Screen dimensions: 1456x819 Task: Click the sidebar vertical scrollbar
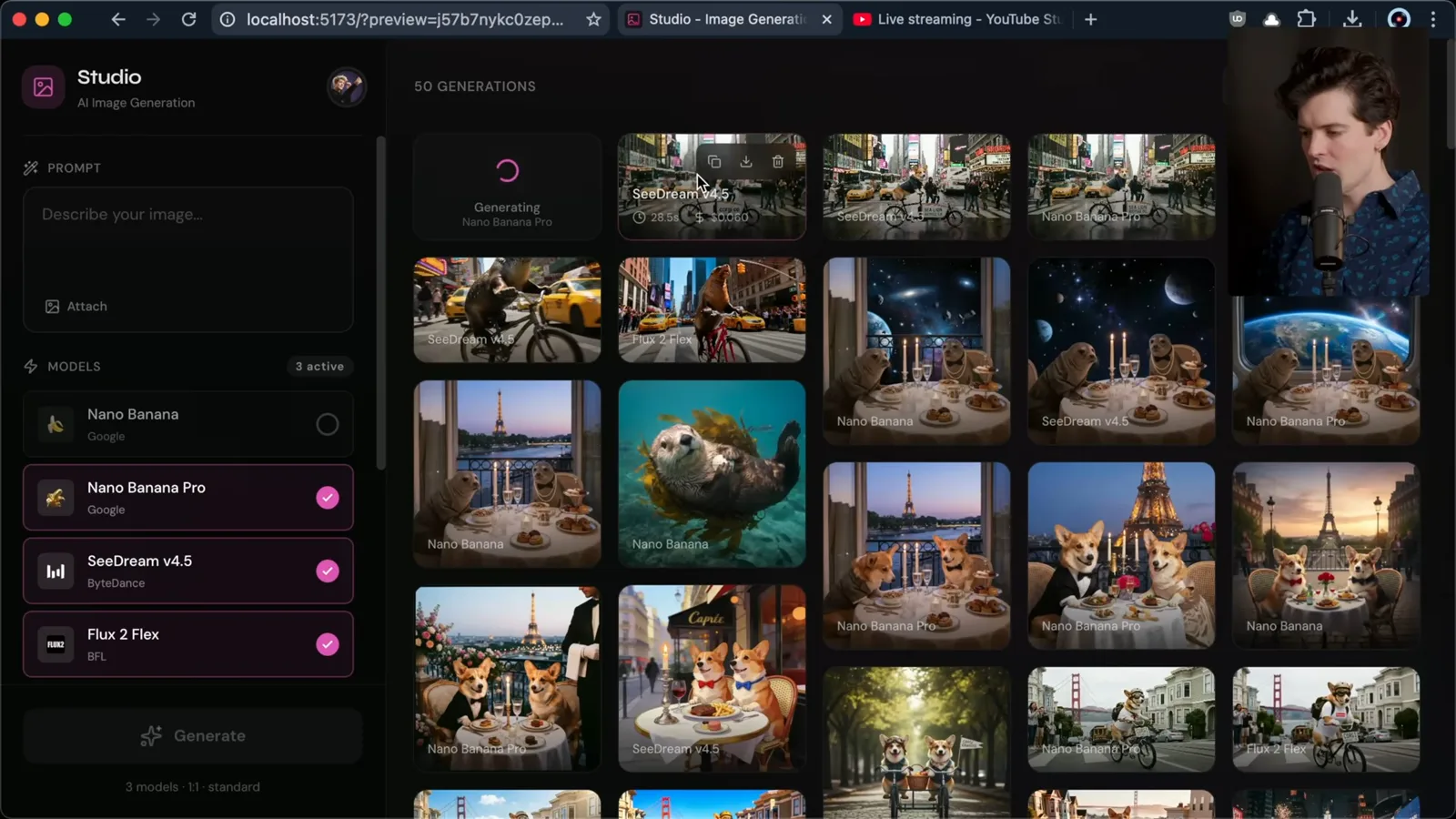click(380, 303)
